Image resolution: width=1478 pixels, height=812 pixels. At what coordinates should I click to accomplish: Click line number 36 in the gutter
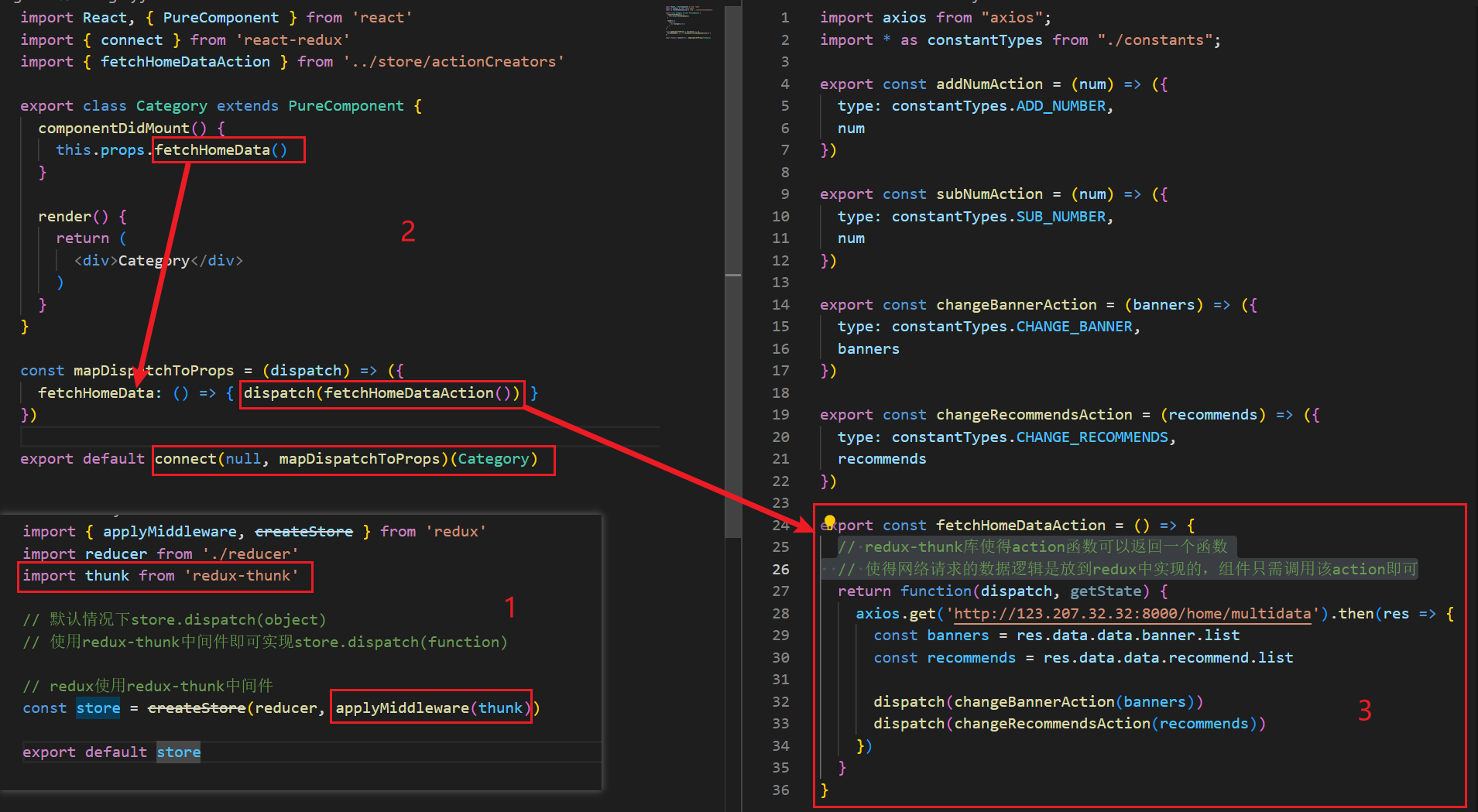click(x=780, y=790)
